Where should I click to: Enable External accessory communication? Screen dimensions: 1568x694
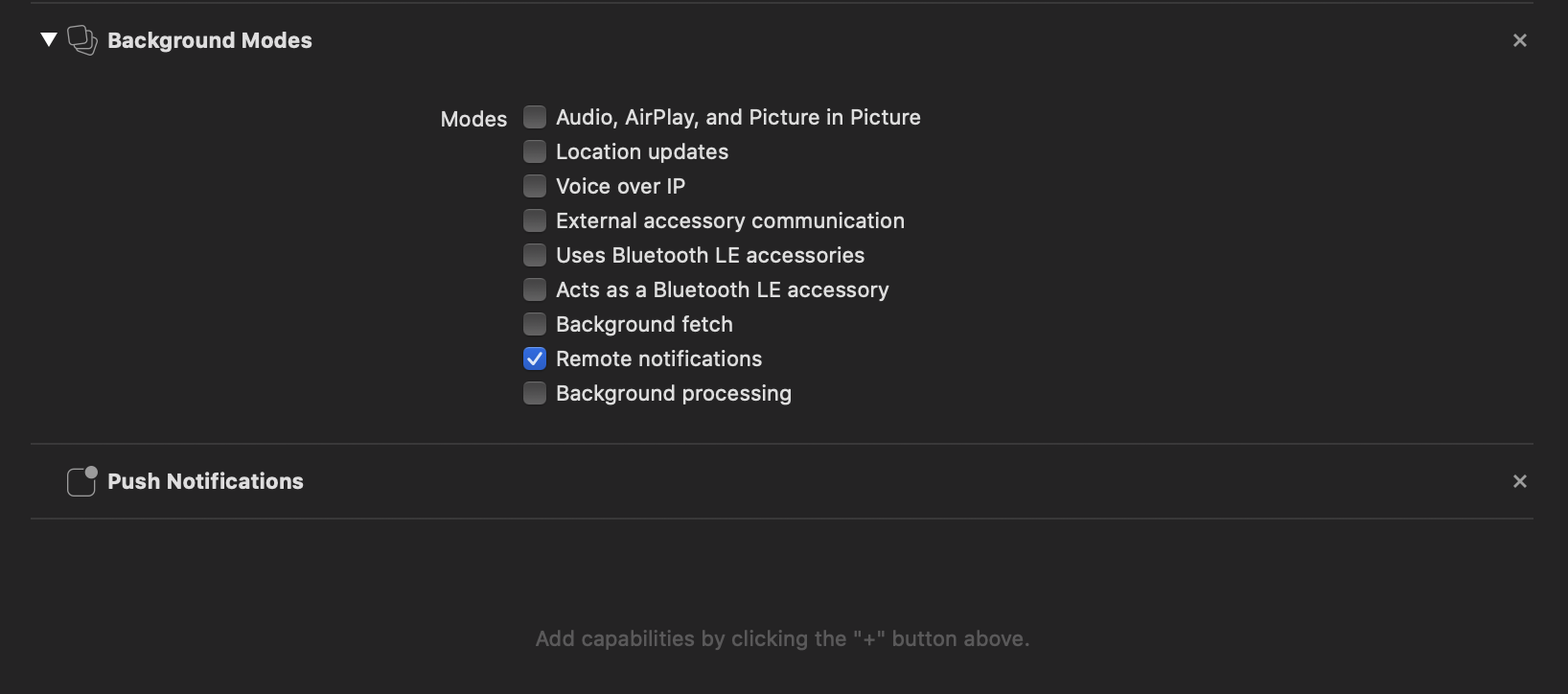click(535, 220)
